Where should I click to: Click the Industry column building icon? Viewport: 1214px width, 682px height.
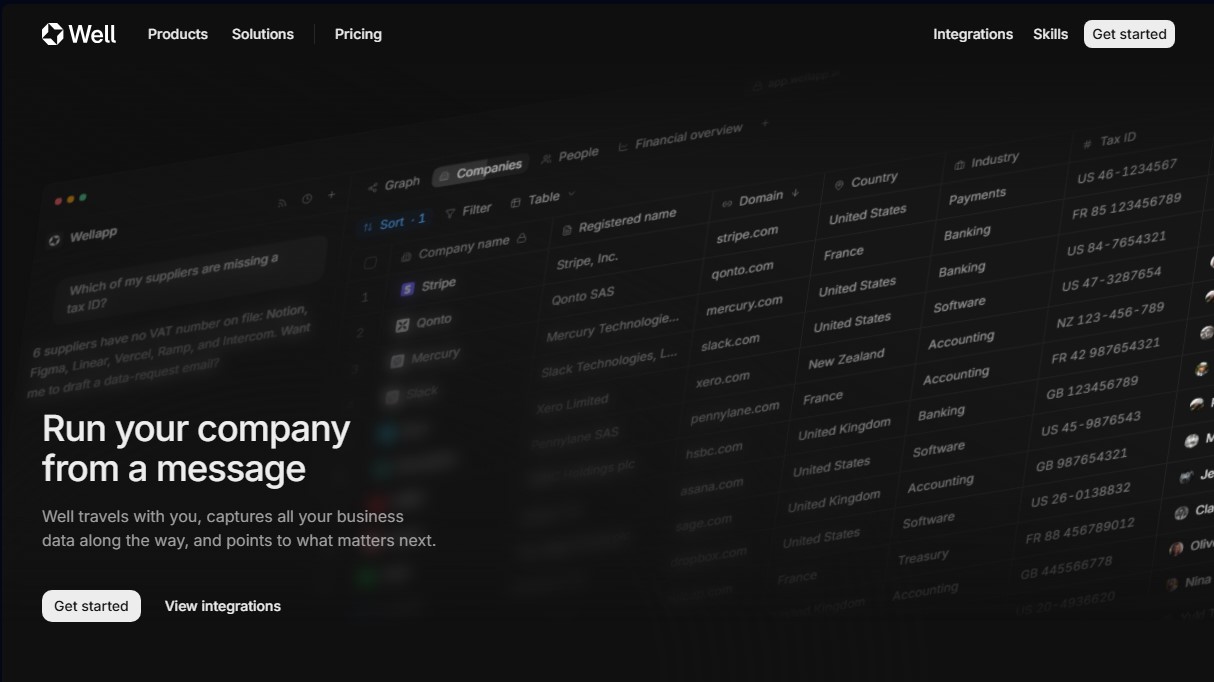click(x=959, y=164)
